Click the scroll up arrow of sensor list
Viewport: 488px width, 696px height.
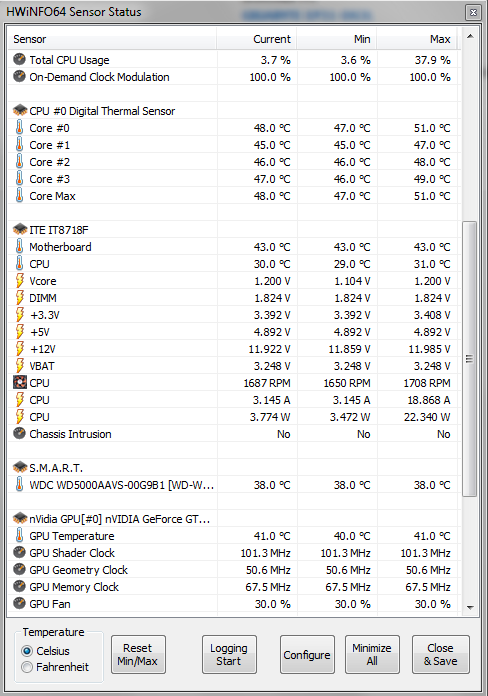click(470, 36)
